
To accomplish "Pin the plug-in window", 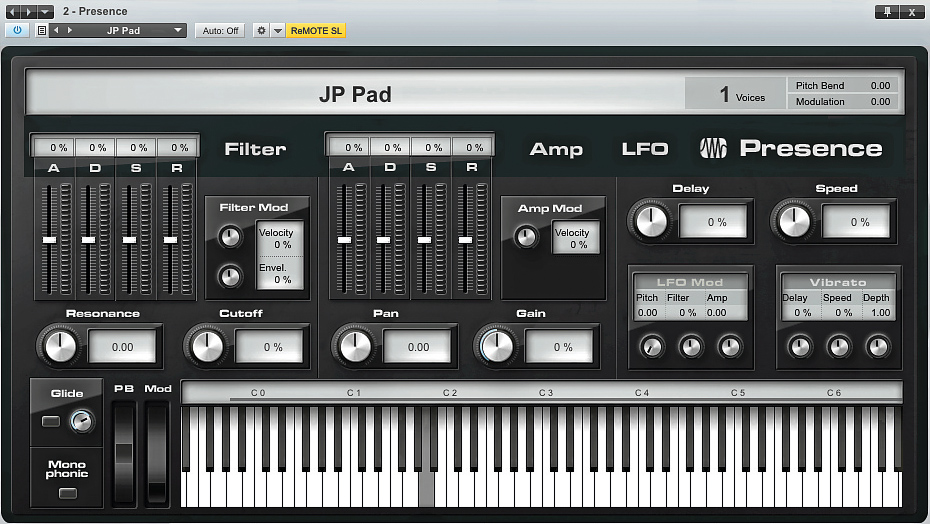I will 887,11.
